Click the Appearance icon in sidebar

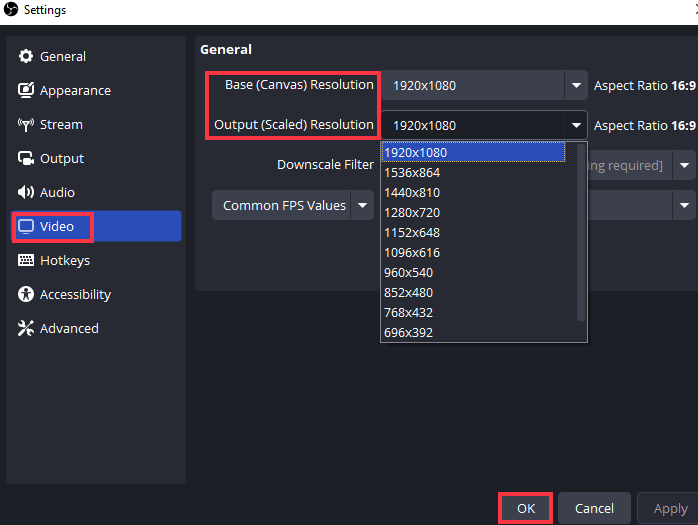(x=26, y=91)
